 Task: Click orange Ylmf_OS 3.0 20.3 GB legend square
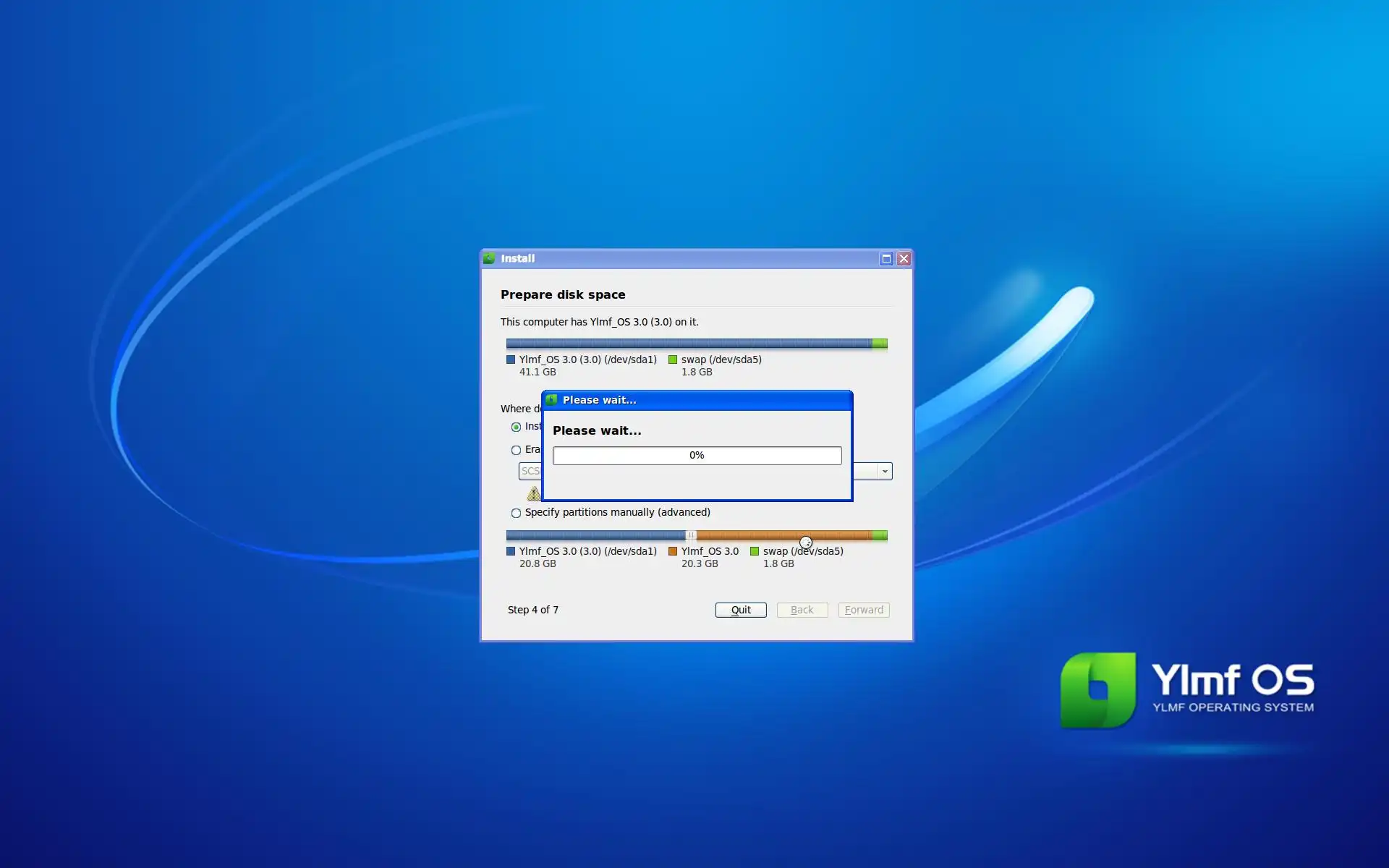coord(673,551)
